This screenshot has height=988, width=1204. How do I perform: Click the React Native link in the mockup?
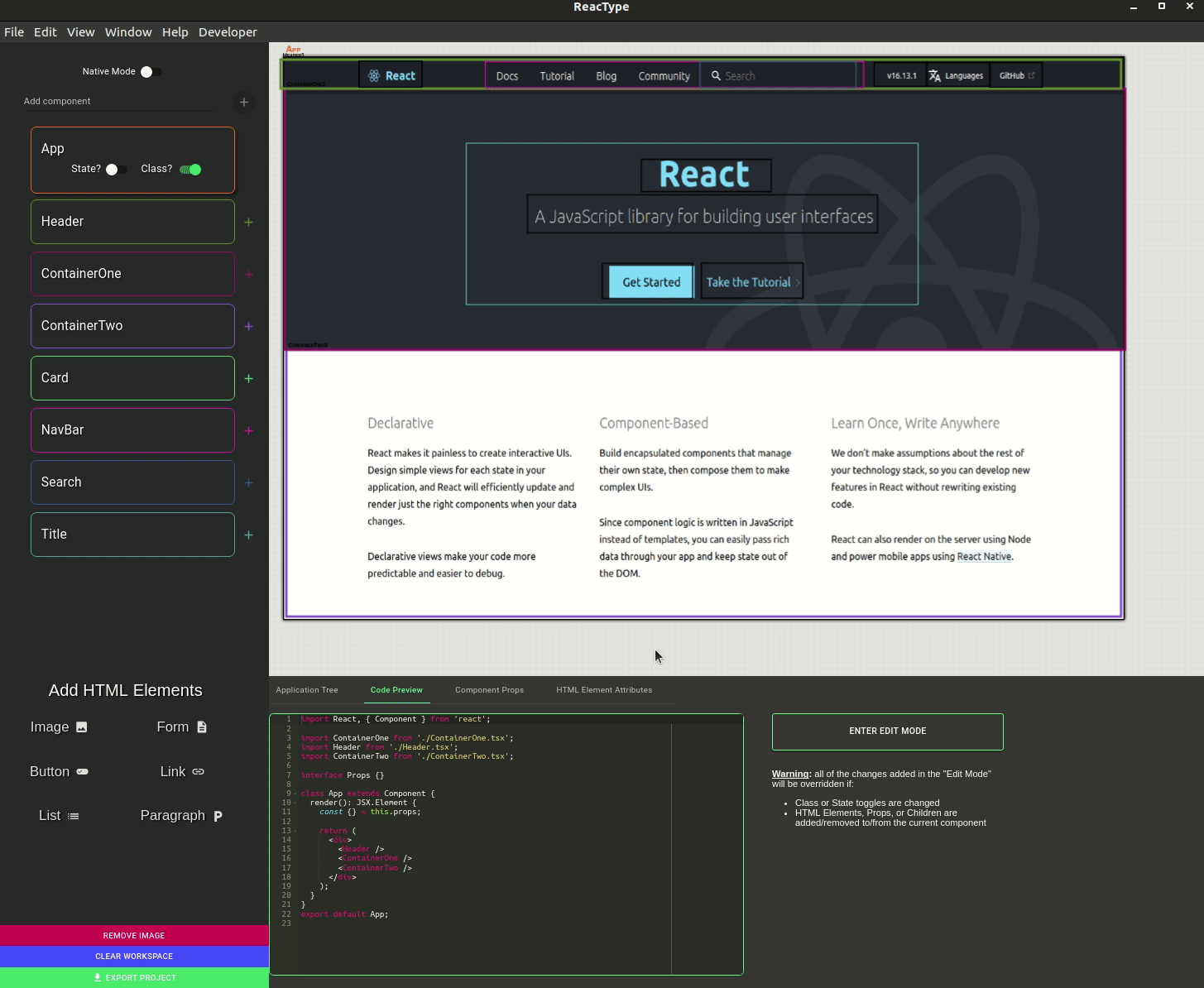click(x=984, y=557)
